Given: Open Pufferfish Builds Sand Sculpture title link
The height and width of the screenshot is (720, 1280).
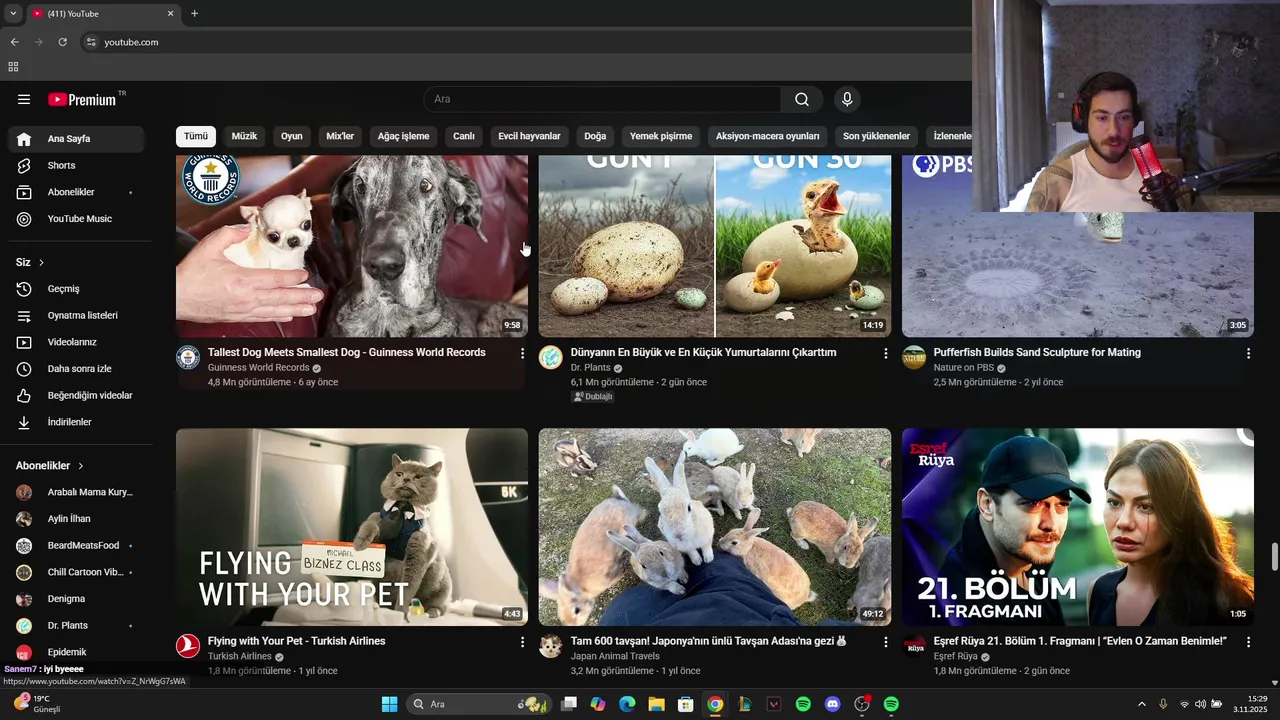Looking at the screenshot, I should click(x=1037, y=352).
